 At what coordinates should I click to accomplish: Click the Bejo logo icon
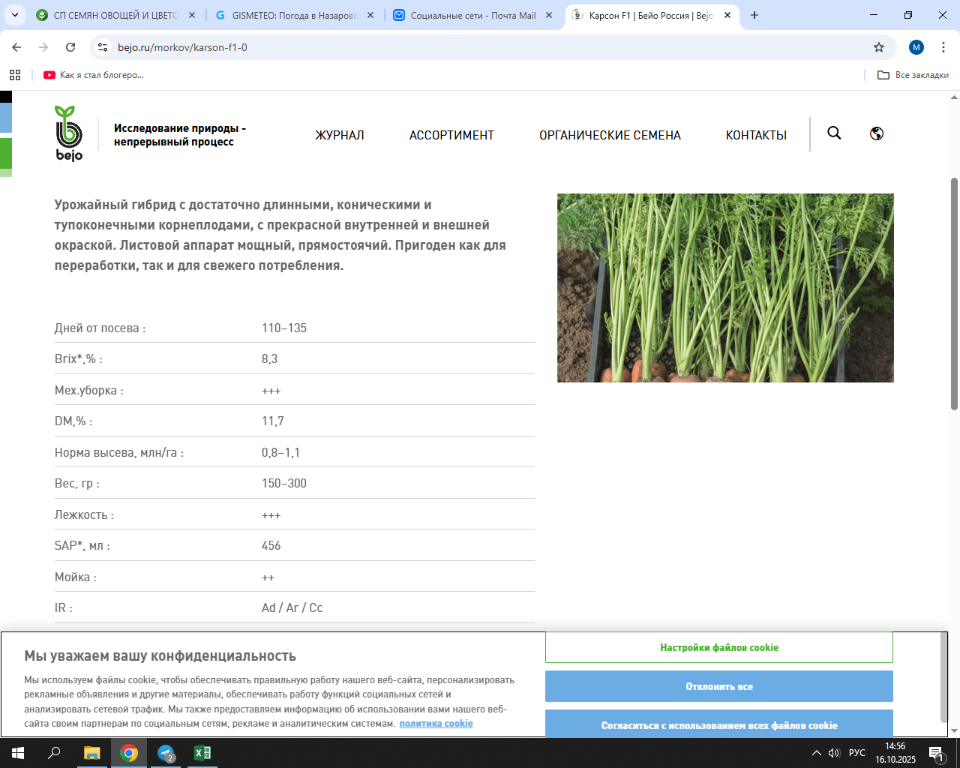pyautogui.click(x=68, y=133)
